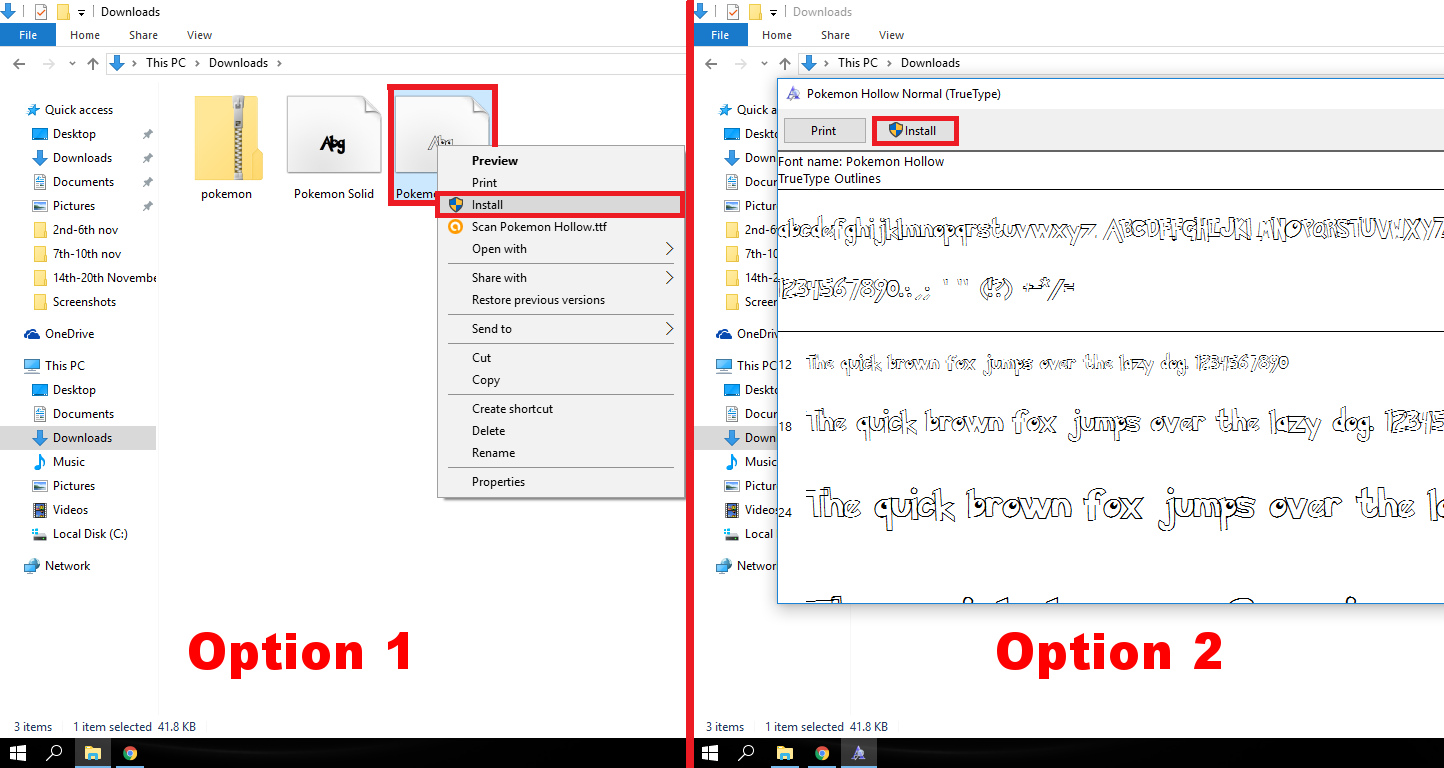The width and height of the screenshot is (1444, 768).
Task: Expand the Open with submenu arrow
Action: [x=670, y=249]
